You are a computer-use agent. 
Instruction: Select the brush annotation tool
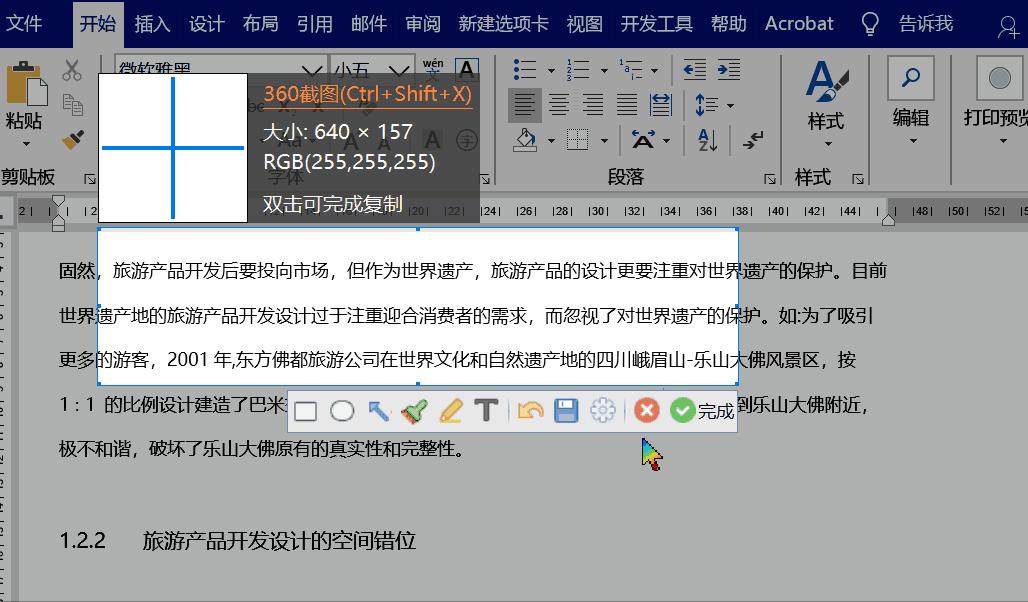pyautogui.click(x=413, y=410)
